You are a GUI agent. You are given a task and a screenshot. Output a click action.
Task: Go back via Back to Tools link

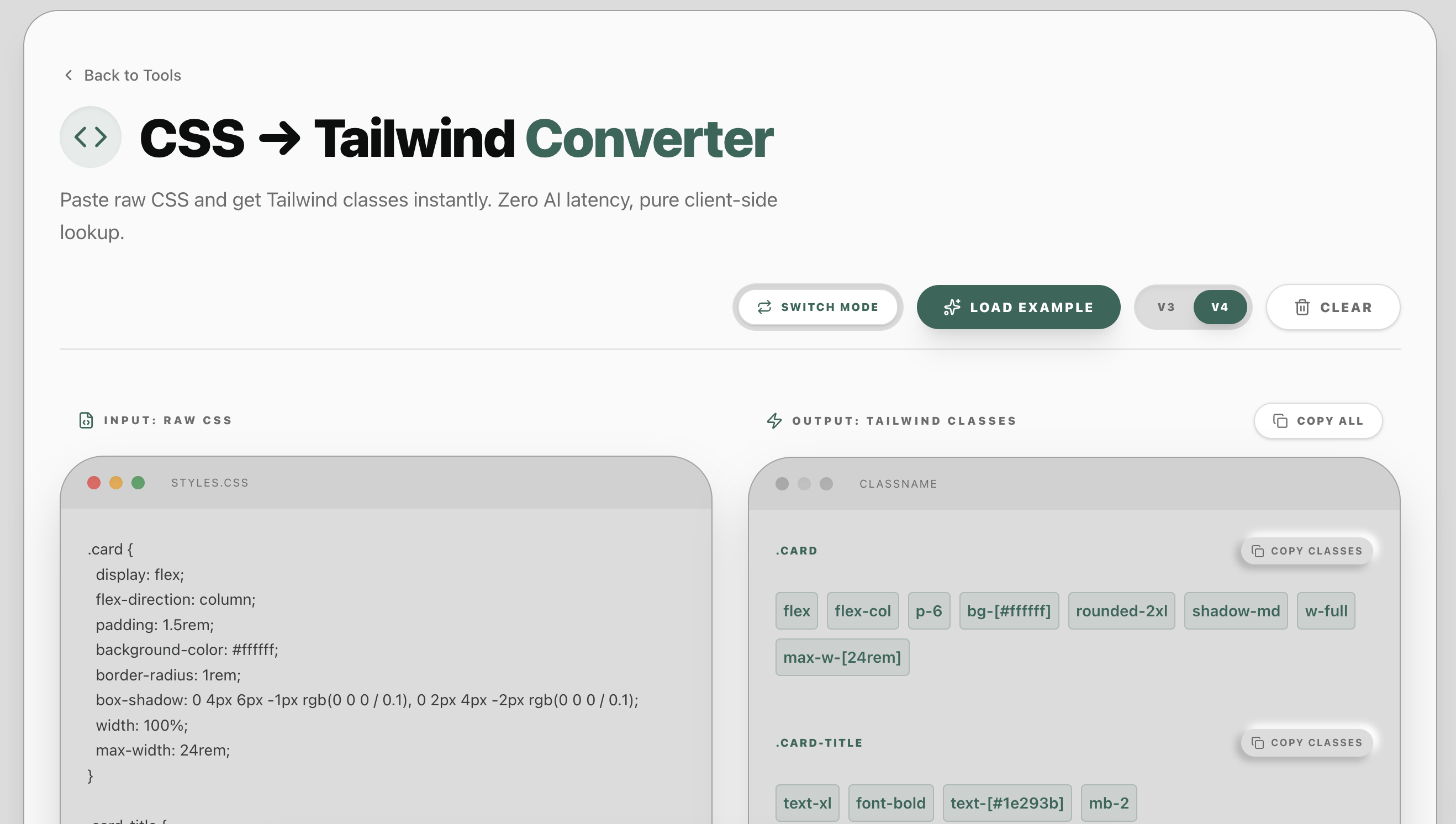click(x=122, y=75)
